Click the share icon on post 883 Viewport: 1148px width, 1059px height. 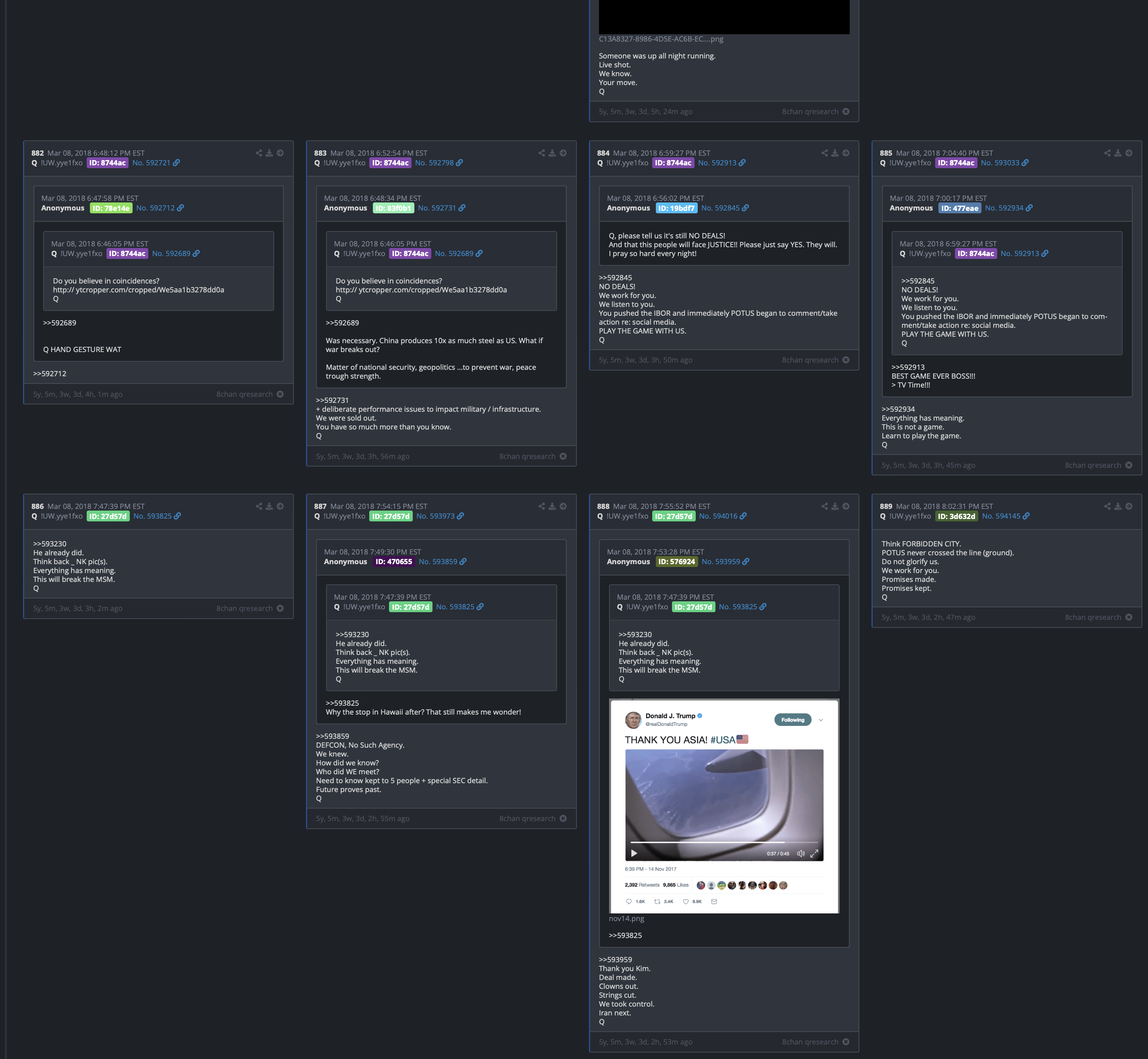(542, 153)
